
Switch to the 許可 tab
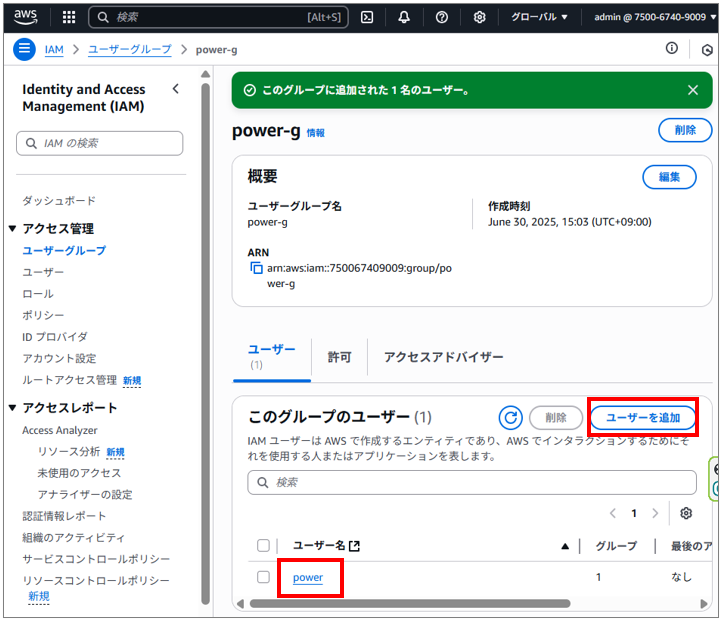339,357
